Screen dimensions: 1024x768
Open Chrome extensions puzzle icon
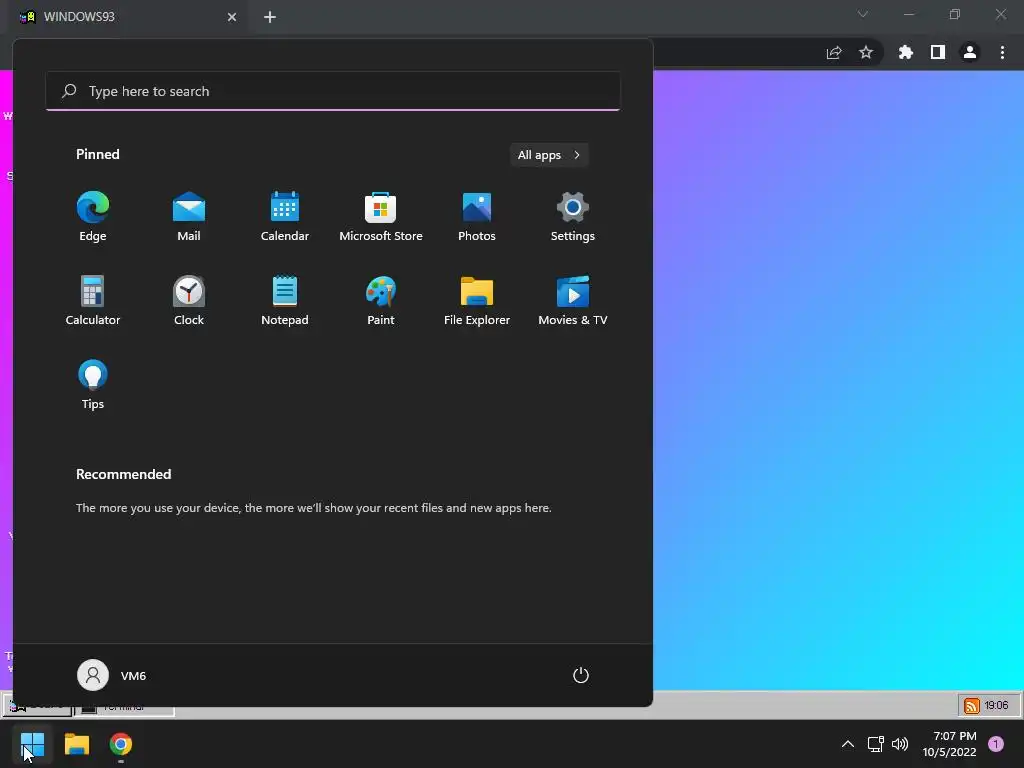coord(906,52)
